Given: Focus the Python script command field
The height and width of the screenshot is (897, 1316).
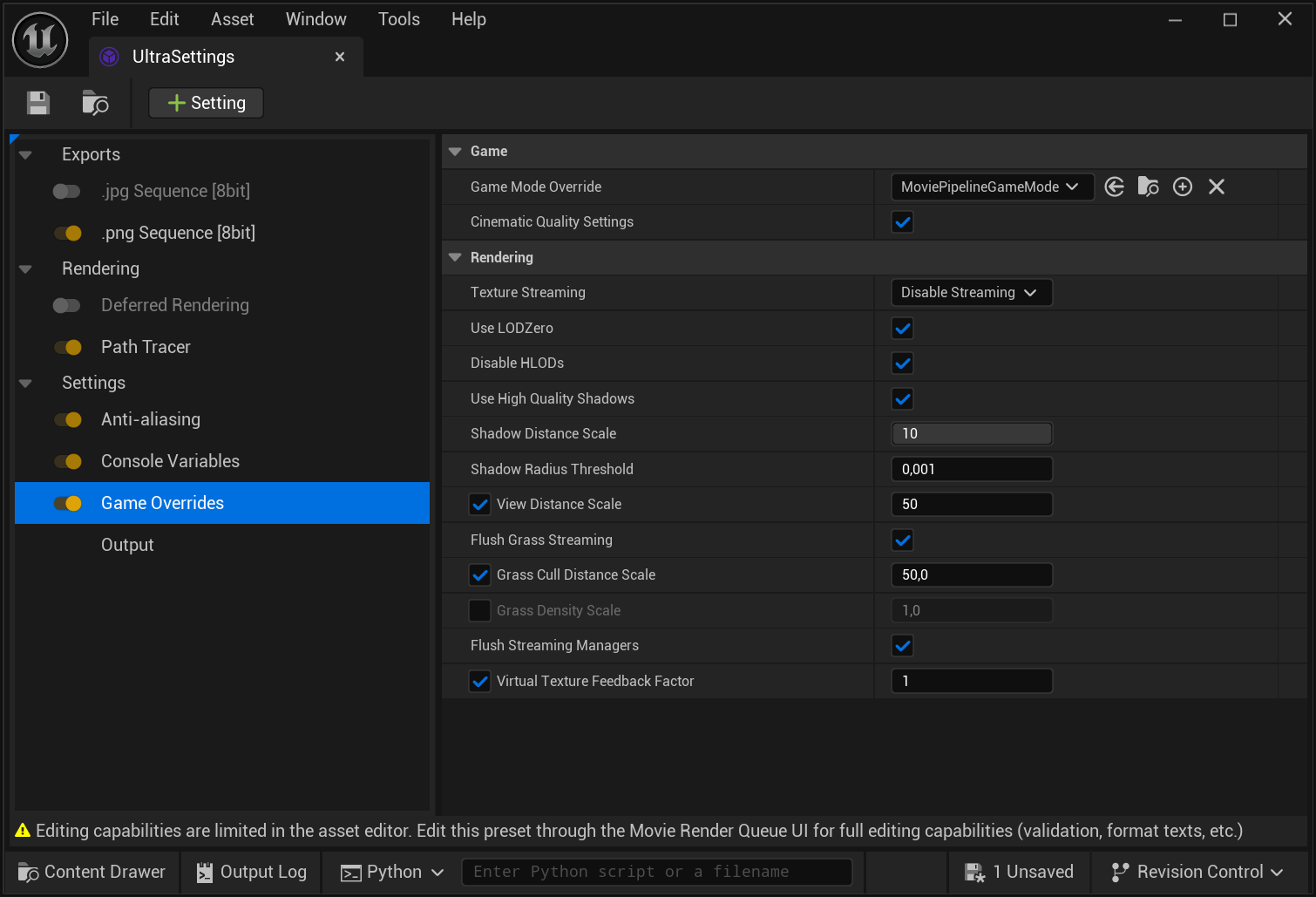Looking at the screenshot, I should (656, 872).
